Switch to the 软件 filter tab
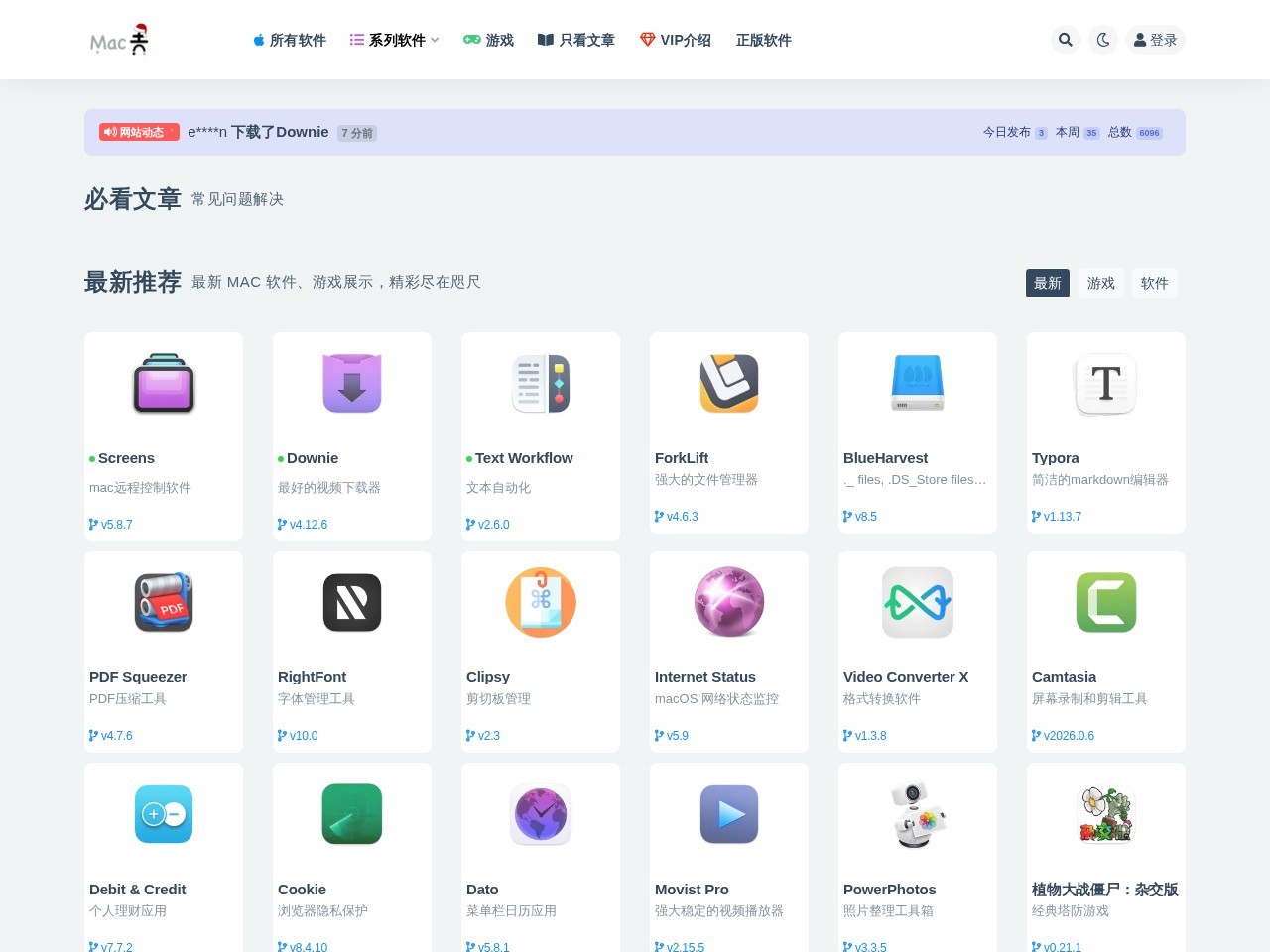This screenshot has width=1270, height=952. point(1155,283)
